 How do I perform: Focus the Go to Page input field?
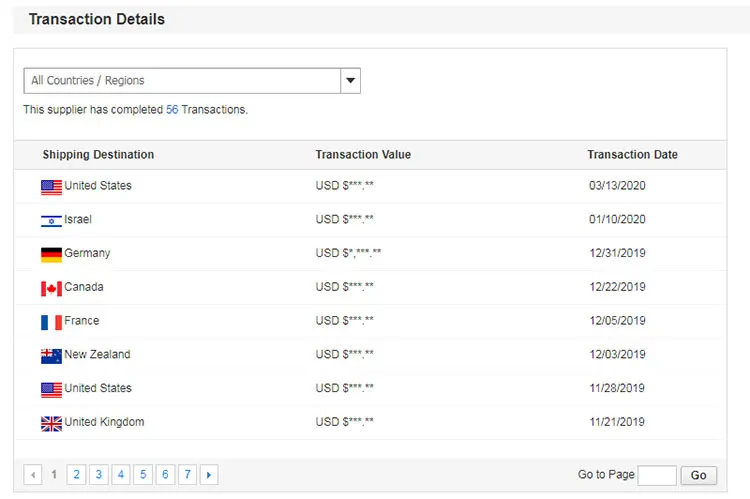[x=657, y=475]
